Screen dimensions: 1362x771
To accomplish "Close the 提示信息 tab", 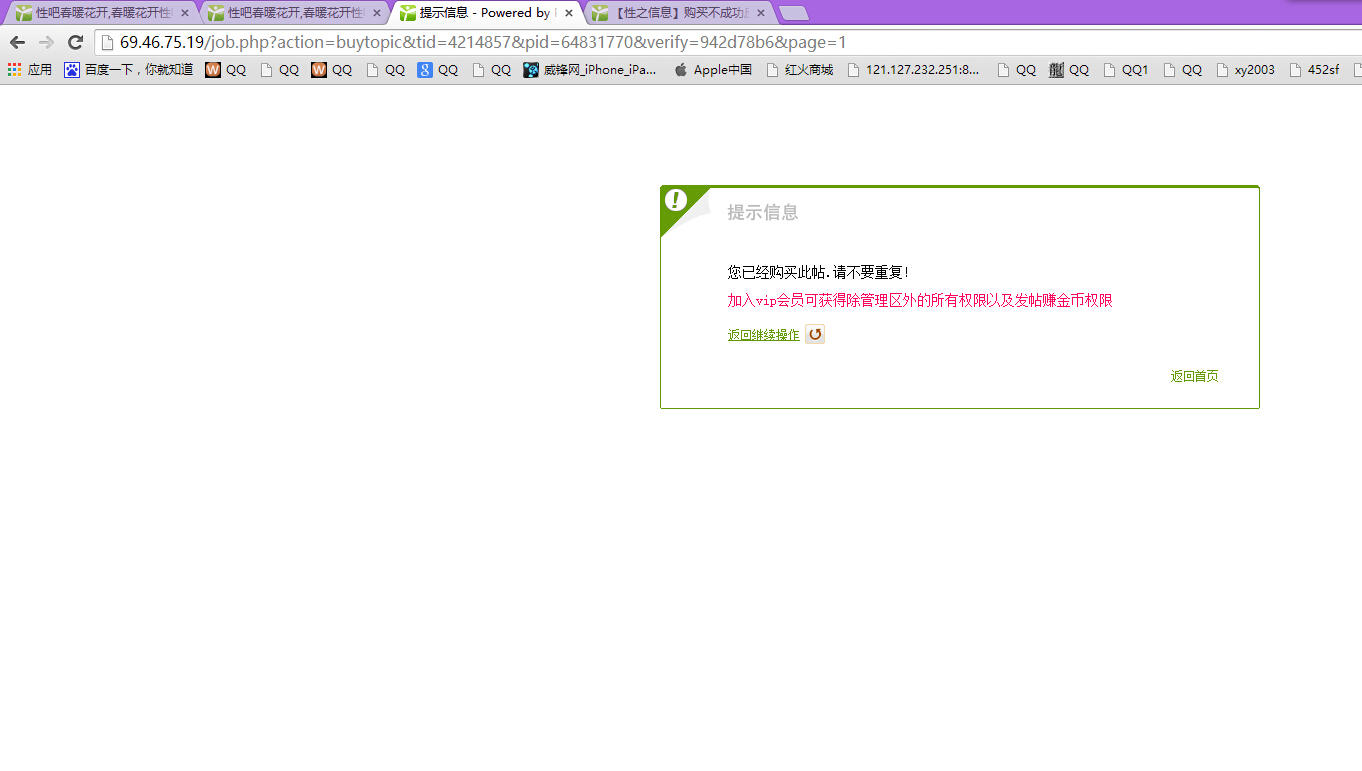I will [569, 13].
